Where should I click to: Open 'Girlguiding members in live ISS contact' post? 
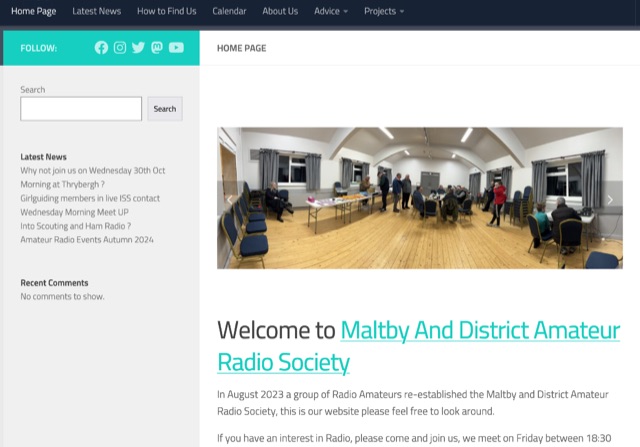coord(90,198)
